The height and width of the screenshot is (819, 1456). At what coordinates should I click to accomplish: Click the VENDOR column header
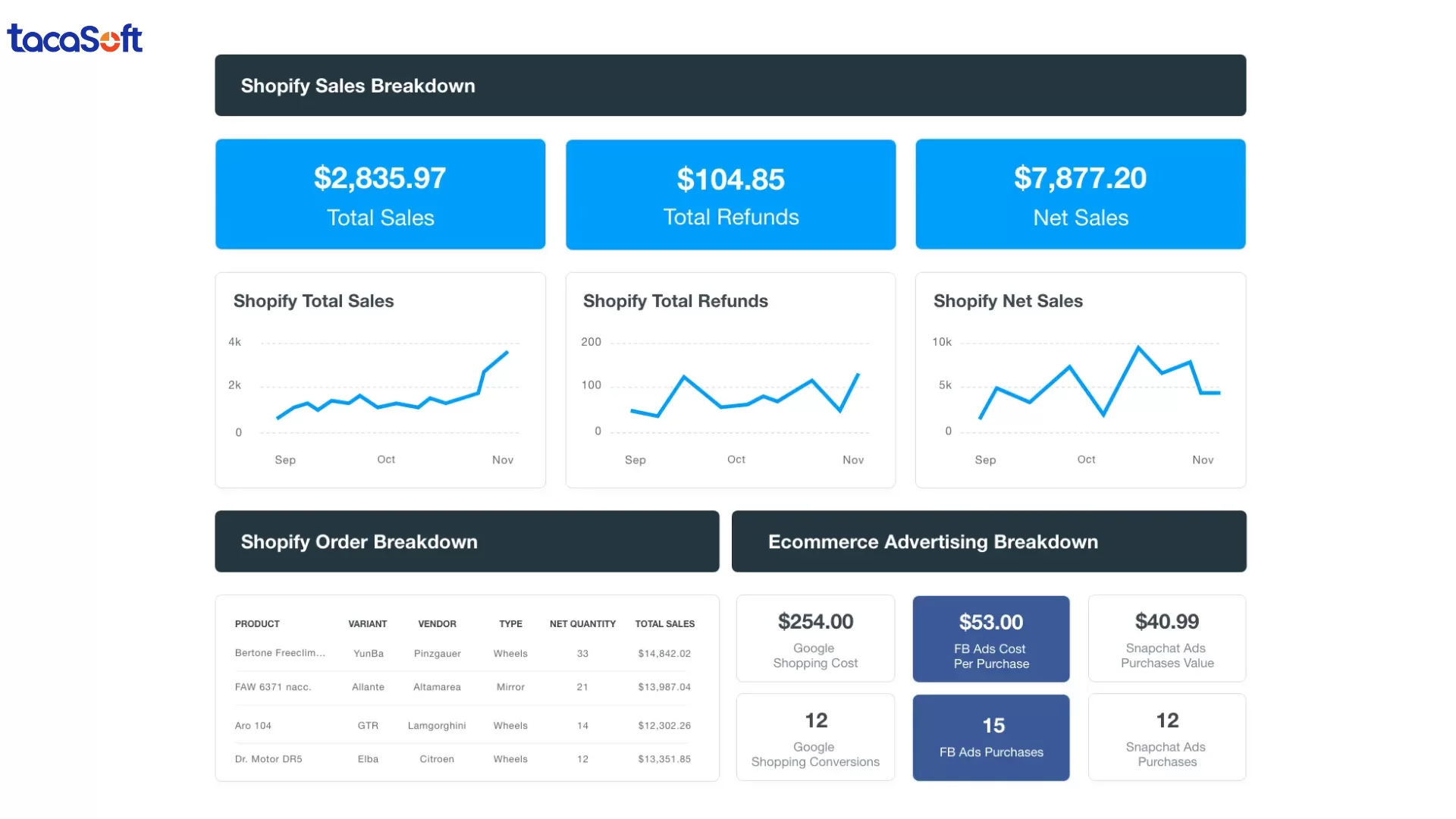(x=437, y=624)
